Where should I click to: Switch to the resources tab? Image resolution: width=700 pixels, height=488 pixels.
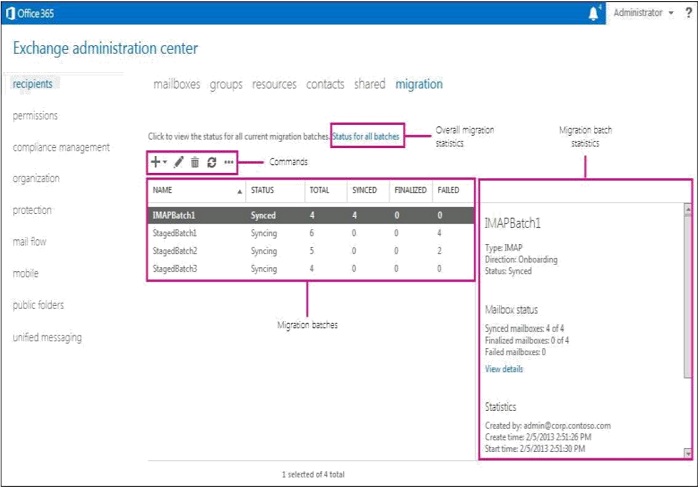274,84
